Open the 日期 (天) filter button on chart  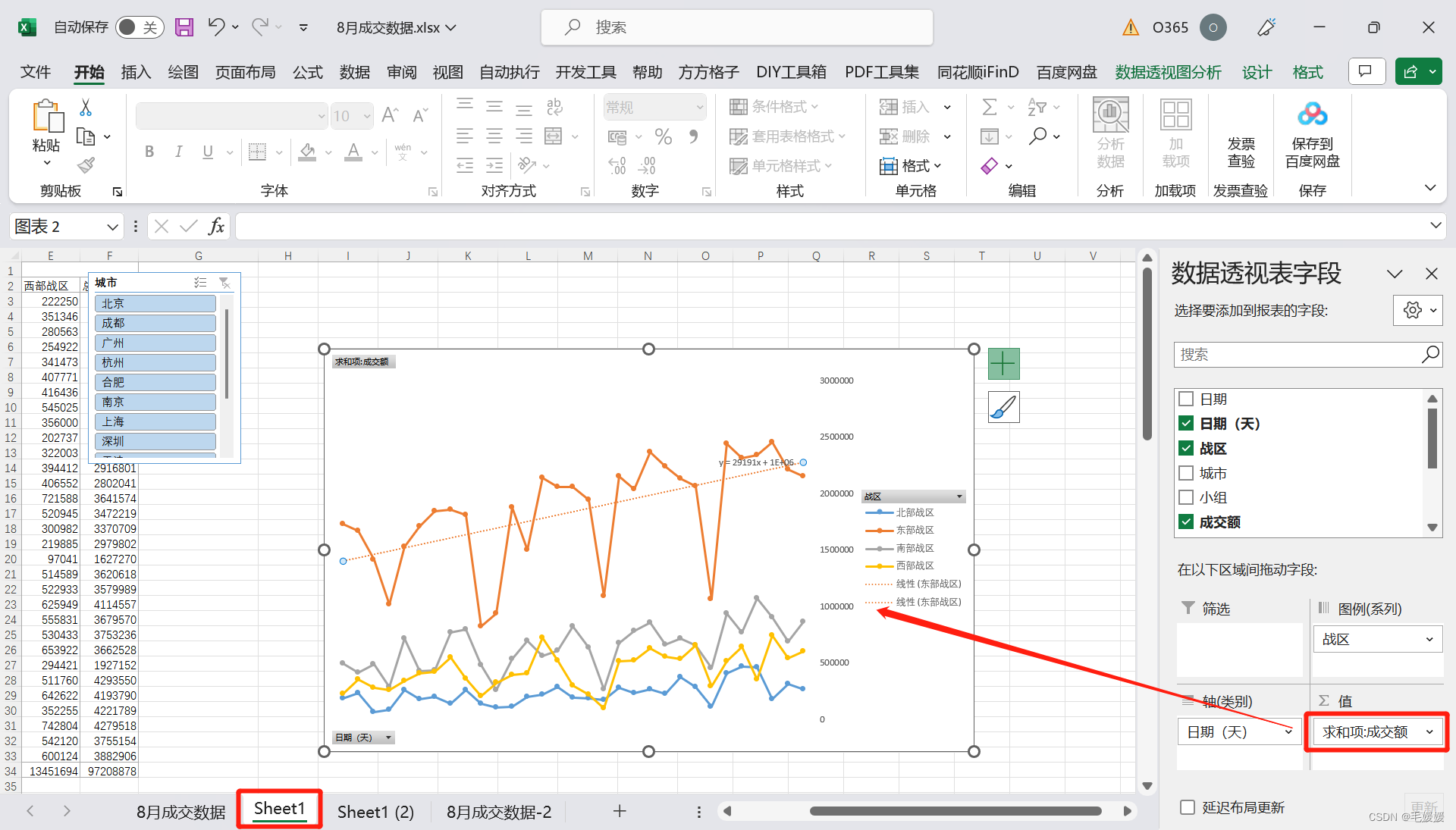click(x=388, y=738)
